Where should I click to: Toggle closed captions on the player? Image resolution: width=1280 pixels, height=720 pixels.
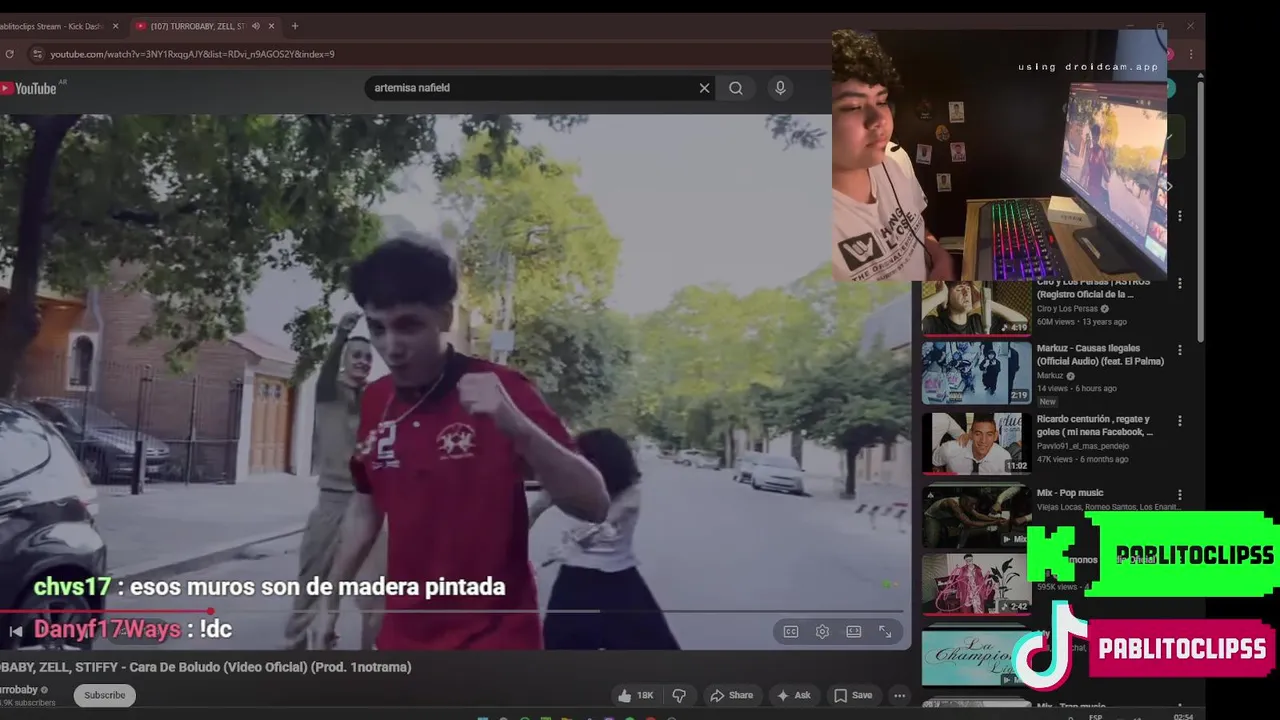click(791, 632)
